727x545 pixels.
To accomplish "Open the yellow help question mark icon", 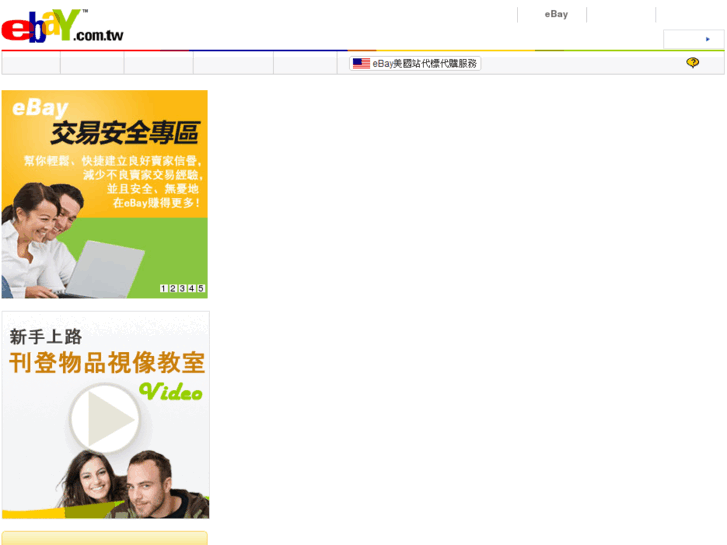I will pos(693,62).
